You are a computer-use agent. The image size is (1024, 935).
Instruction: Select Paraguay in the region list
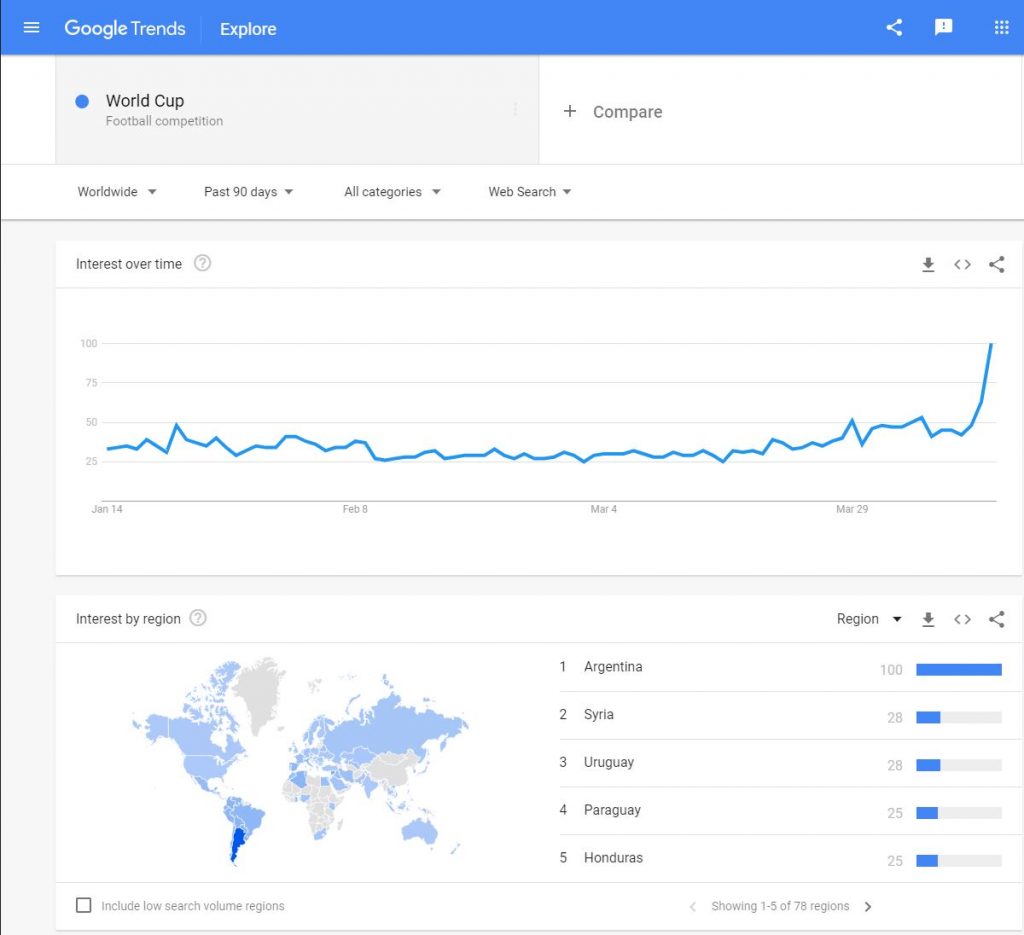coord(612,810)
